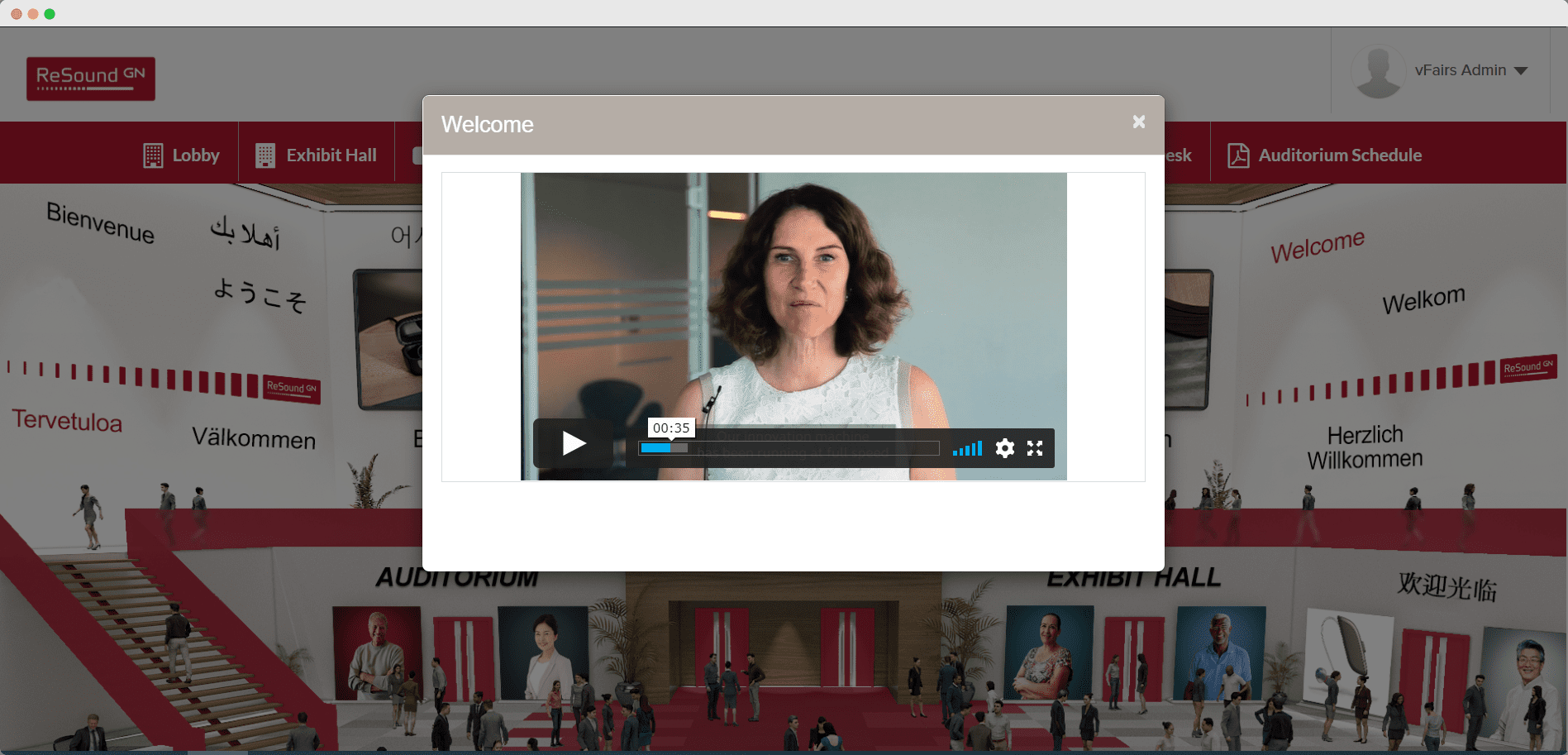The height and width of the screenshot is (755, 1568).
Task: Click the video progress bar
Action: 789,448
